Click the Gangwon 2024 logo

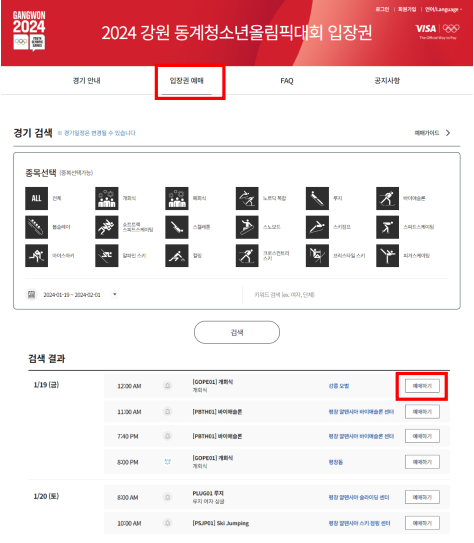[29, 31]
